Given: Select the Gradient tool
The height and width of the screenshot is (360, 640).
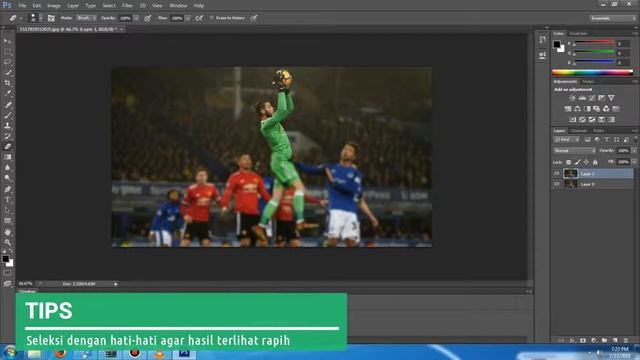Looking at the screenshot, I should tap(7, 157).
